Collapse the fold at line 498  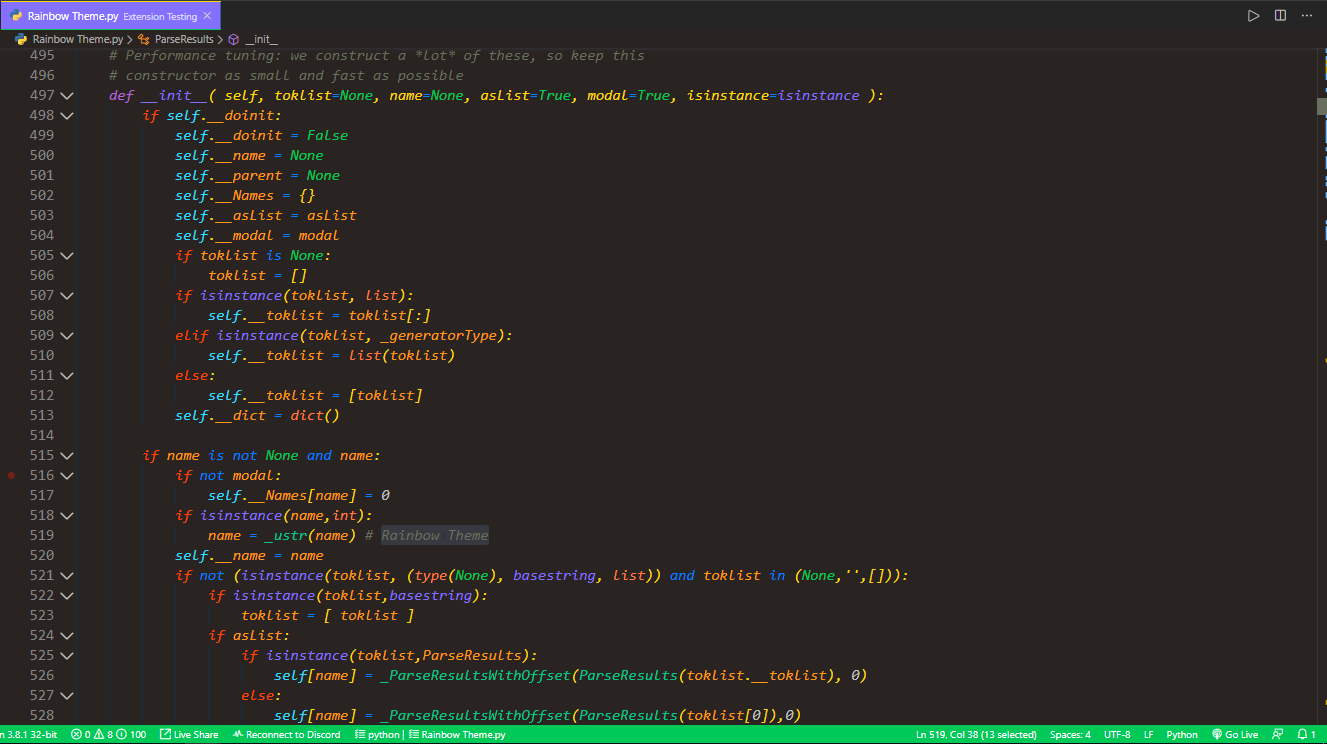click(x=67, y=115)
